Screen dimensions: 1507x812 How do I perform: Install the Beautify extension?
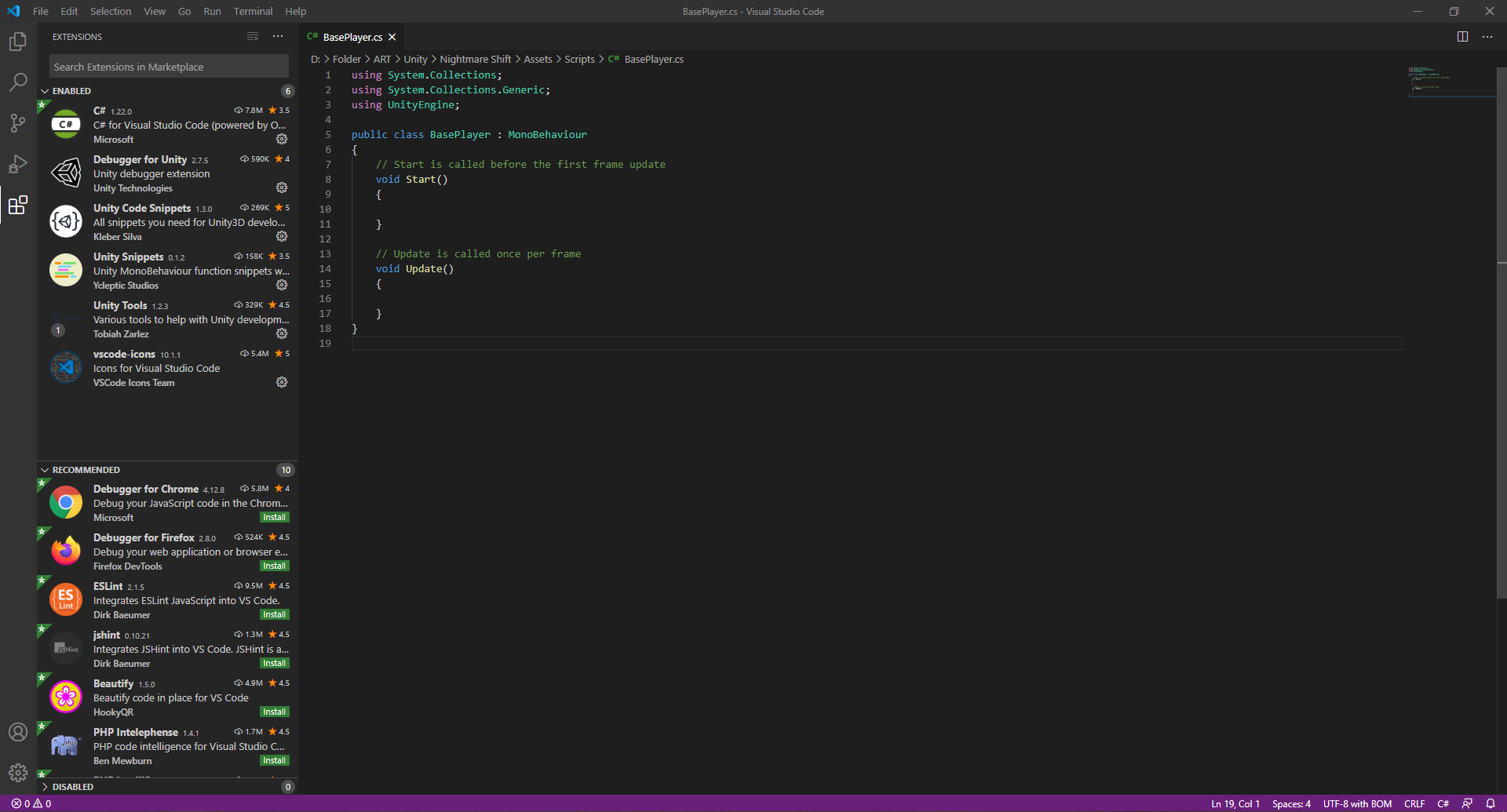[x=274, y=712]
